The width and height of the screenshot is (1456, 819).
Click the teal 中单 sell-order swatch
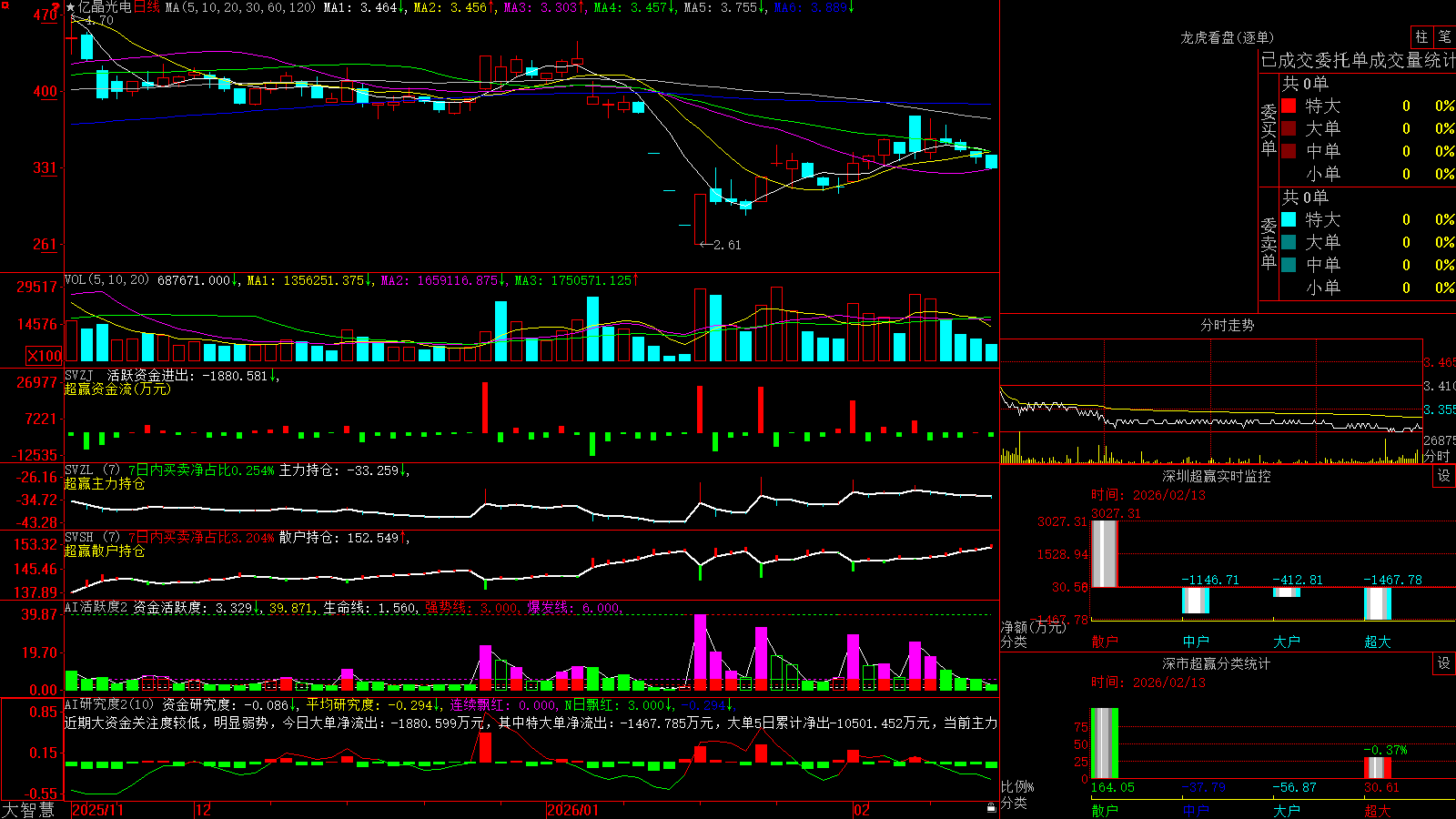1289,265
